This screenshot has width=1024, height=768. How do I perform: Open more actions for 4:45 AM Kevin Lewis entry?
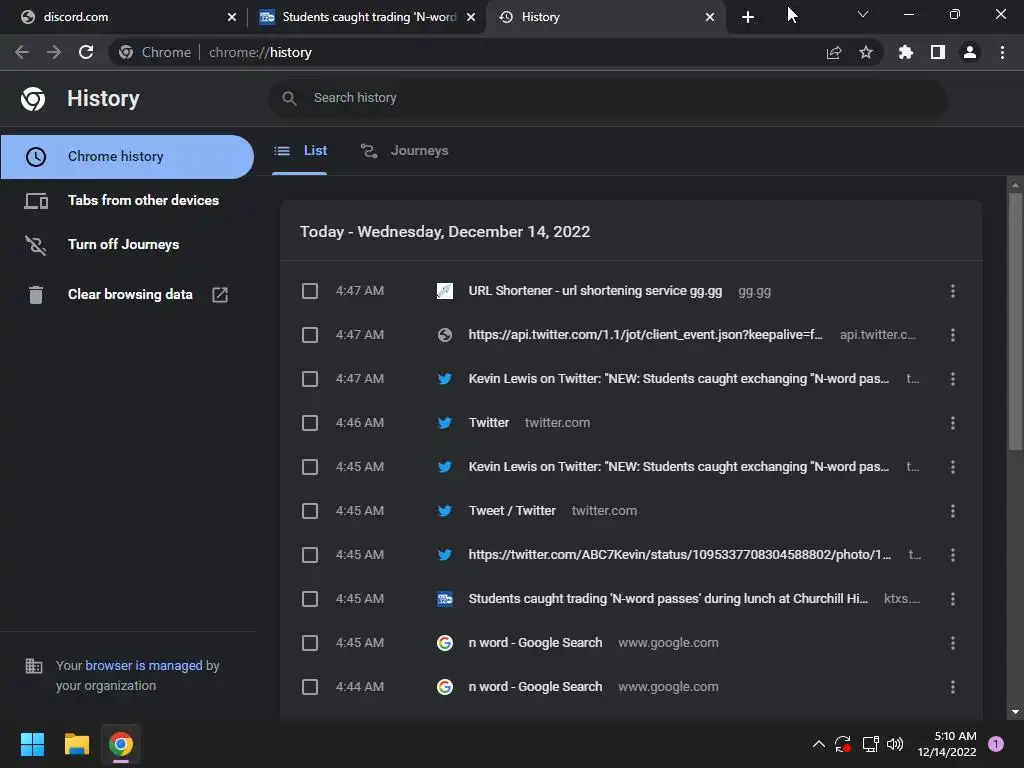tap(953, 467)
